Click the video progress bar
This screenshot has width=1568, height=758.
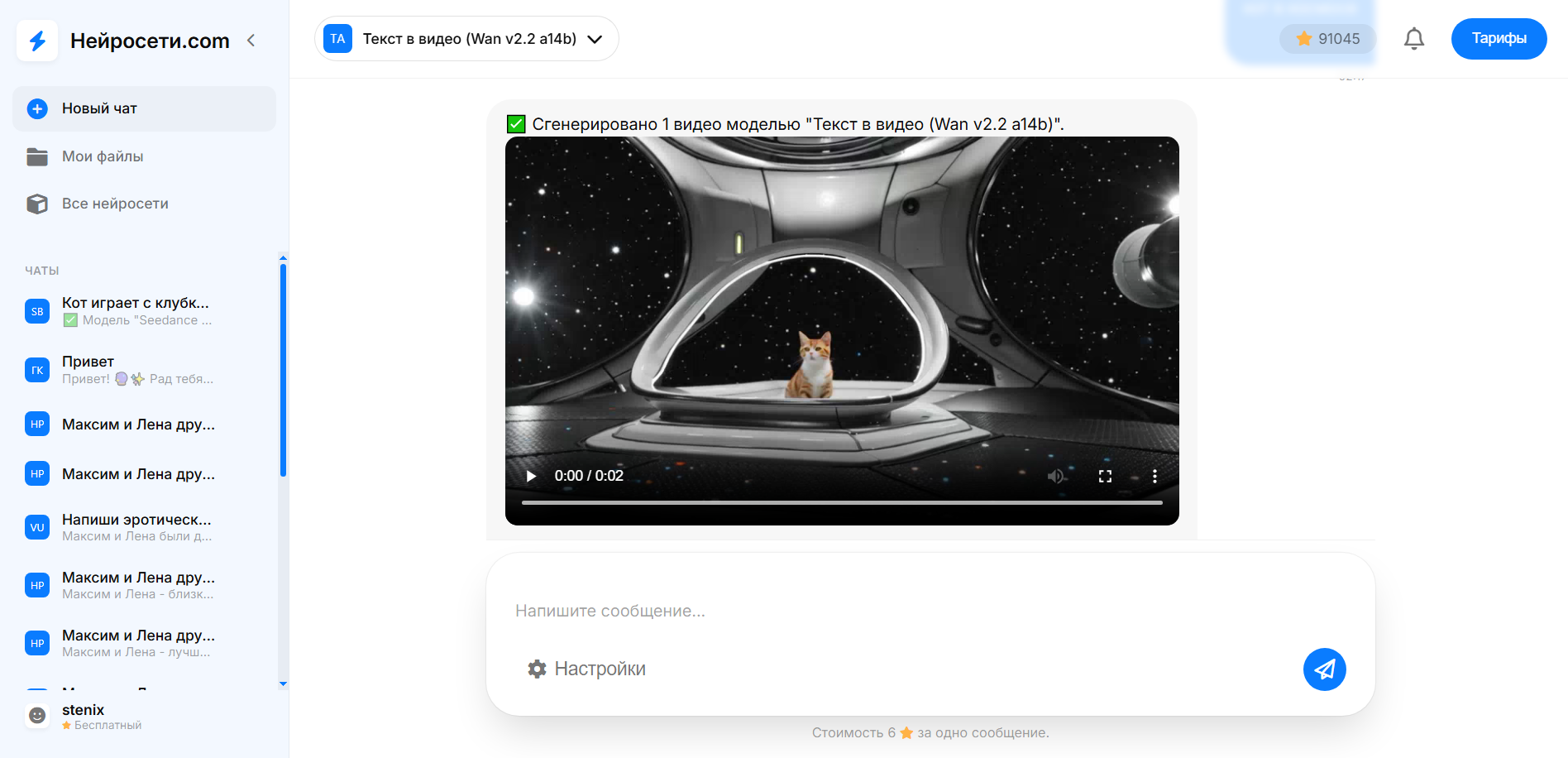pyautogui.click(x=842, y=502)
